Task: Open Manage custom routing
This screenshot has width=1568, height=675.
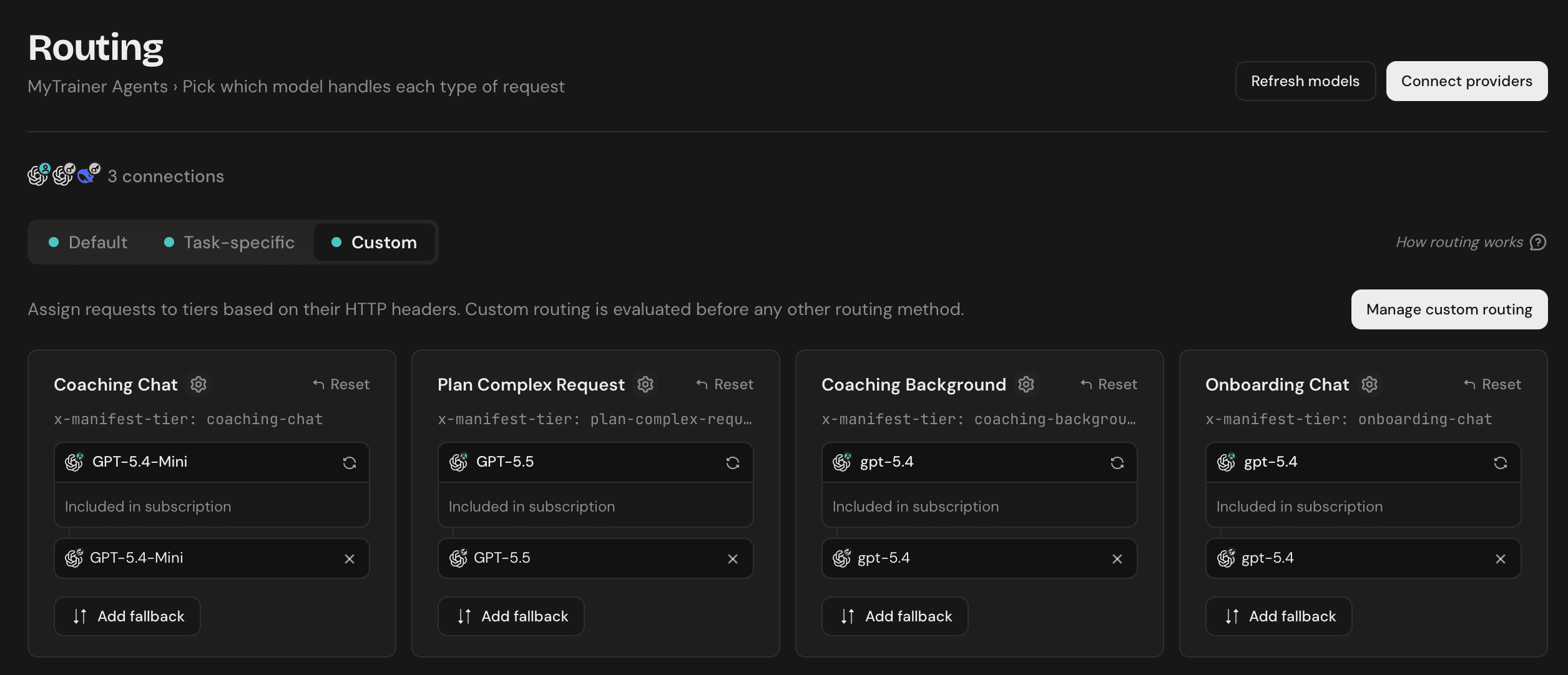Action: point(1449,309)
